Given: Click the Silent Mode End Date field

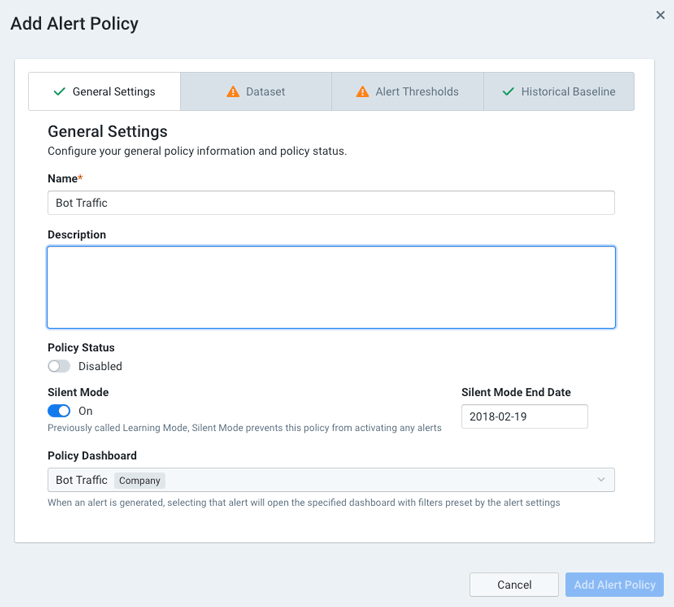Looking at the screenshot, I should [x=524, y=416].
